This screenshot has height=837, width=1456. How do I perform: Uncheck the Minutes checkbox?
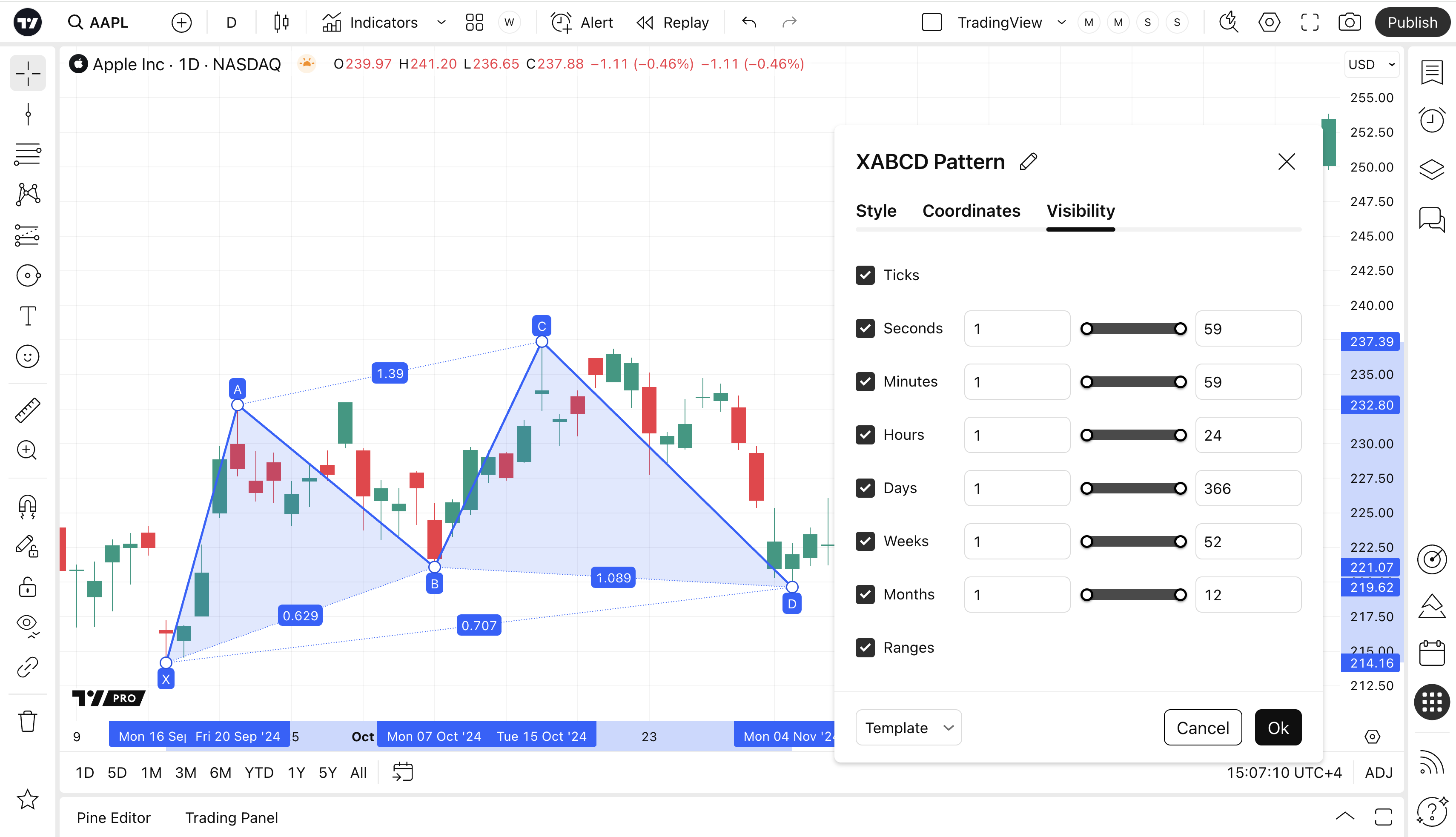pos(865,382)
